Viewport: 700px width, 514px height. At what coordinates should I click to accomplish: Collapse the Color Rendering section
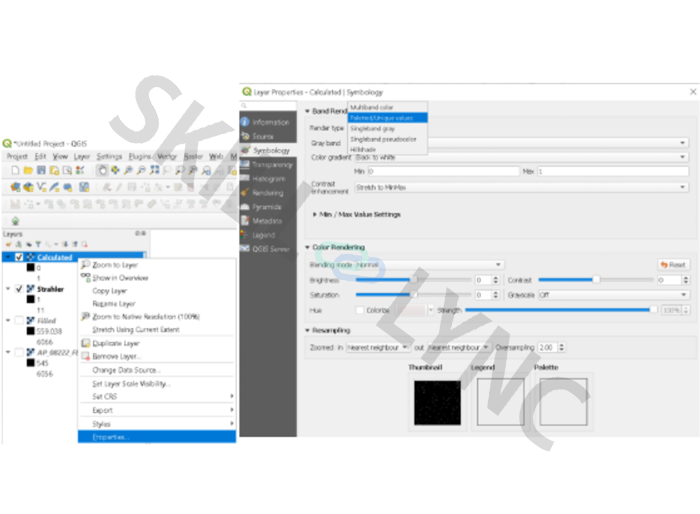click(307, 247)
